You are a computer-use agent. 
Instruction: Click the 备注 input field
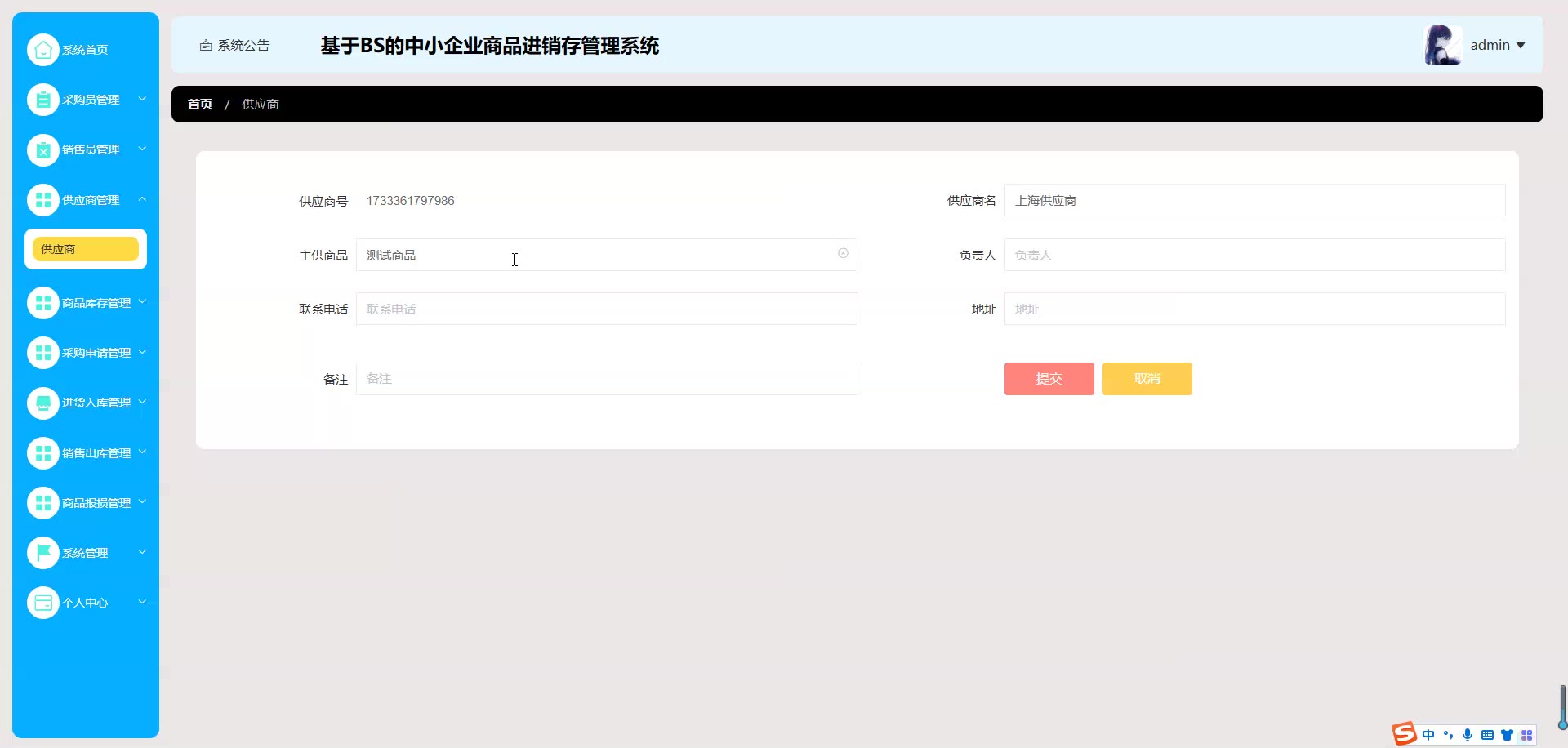pyautogui.click(x=607, y=379)
